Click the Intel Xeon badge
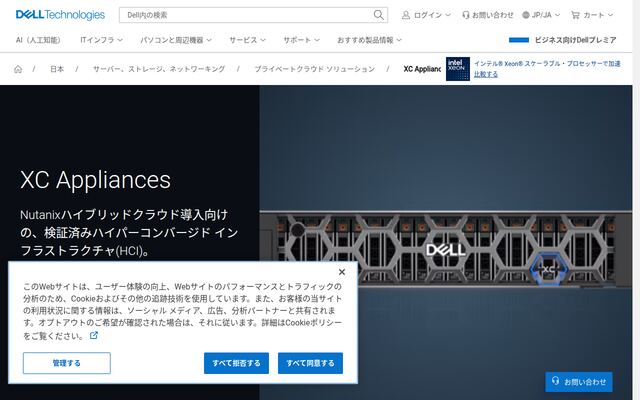 coord(458,69)
